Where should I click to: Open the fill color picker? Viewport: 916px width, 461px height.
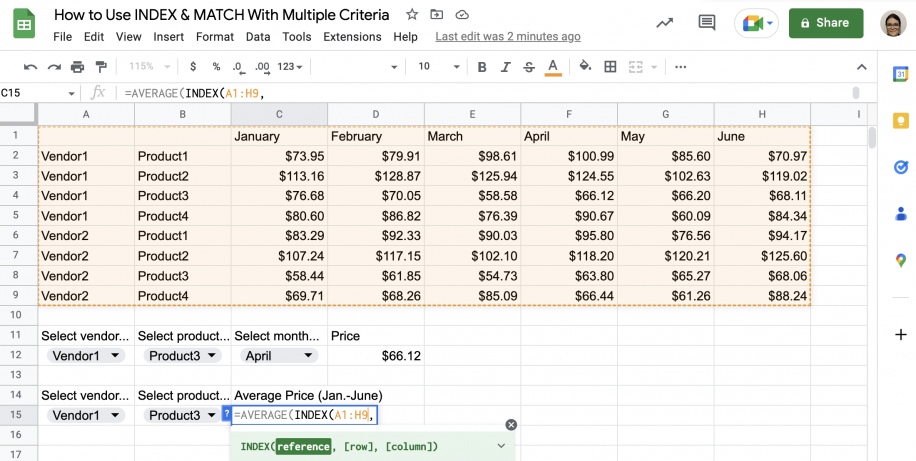(x=585, y=67)
